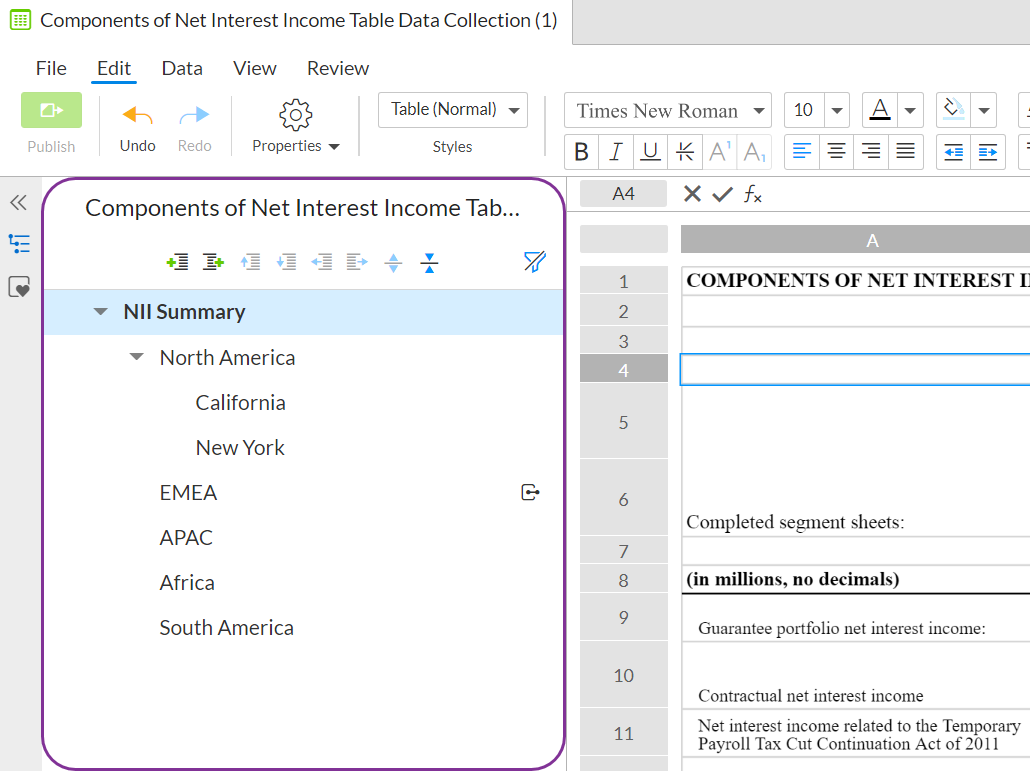This screenshot has width=1030, height=771.
Task: Expand all nodes using the expand-all icon
Action: coord(393,262)
